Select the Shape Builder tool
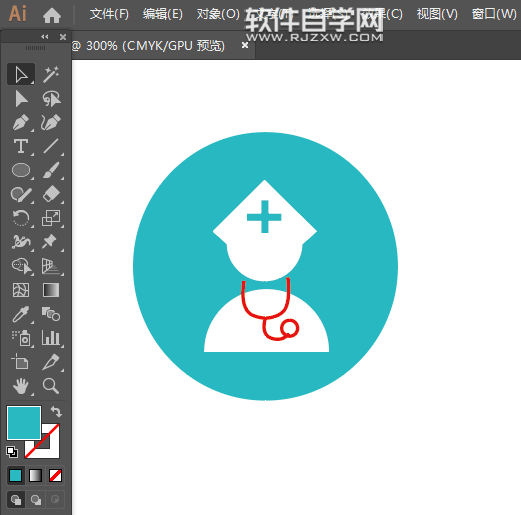The image size is (521, 515). point(21,266)
